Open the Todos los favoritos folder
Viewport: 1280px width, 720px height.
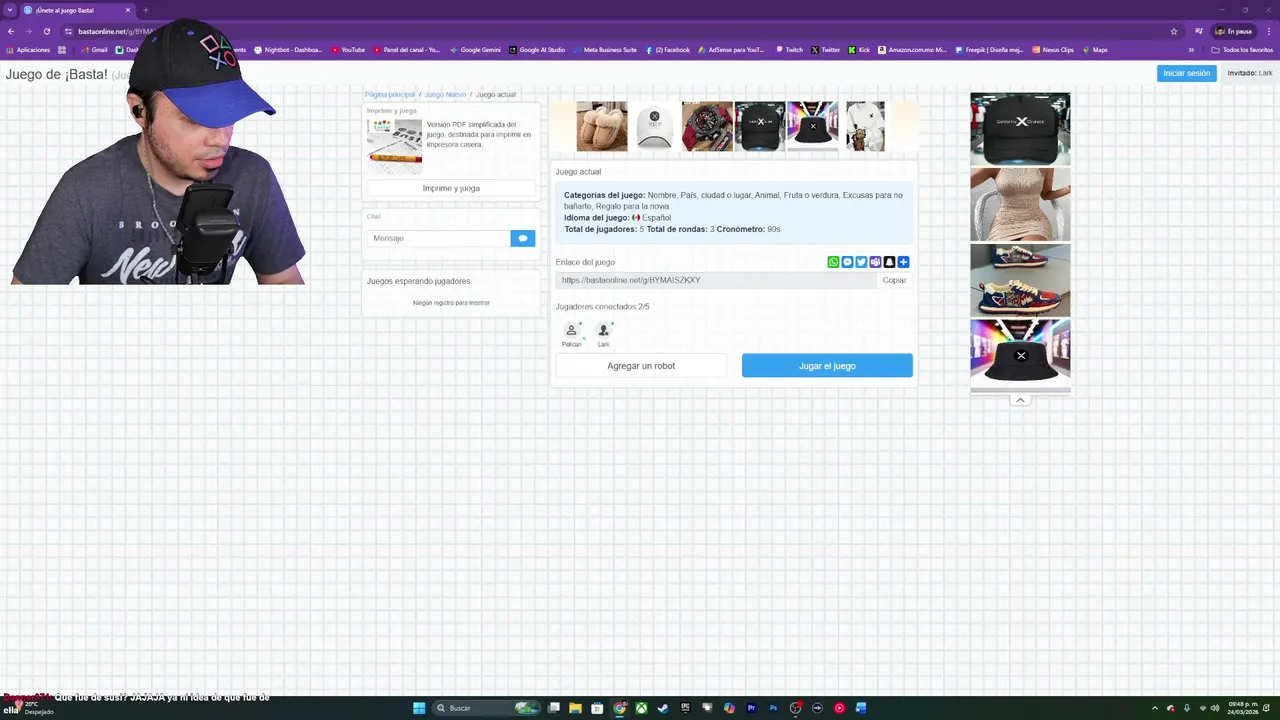point(1242,50)
